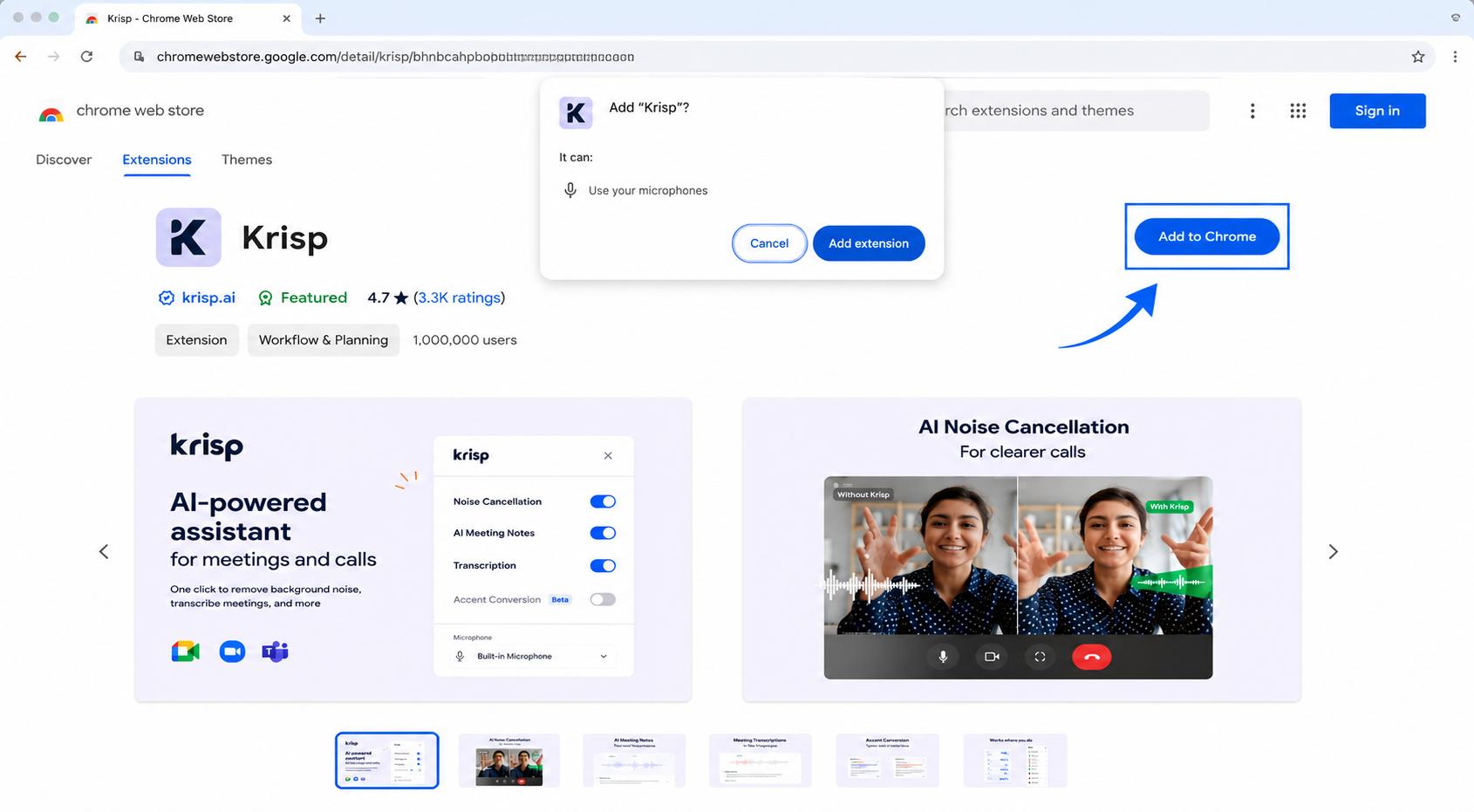Click Workflow & Planning chip
This screenshot has height=812, width=1474.
324,340
